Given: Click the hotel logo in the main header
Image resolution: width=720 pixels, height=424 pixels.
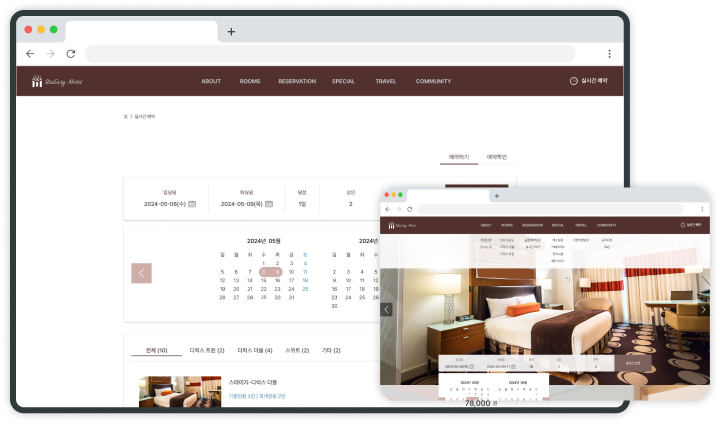Looking at the screenshot, I should (55, 81).
